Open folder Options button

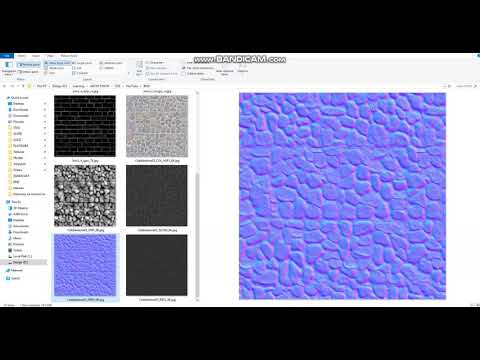[x=243, y=67]
